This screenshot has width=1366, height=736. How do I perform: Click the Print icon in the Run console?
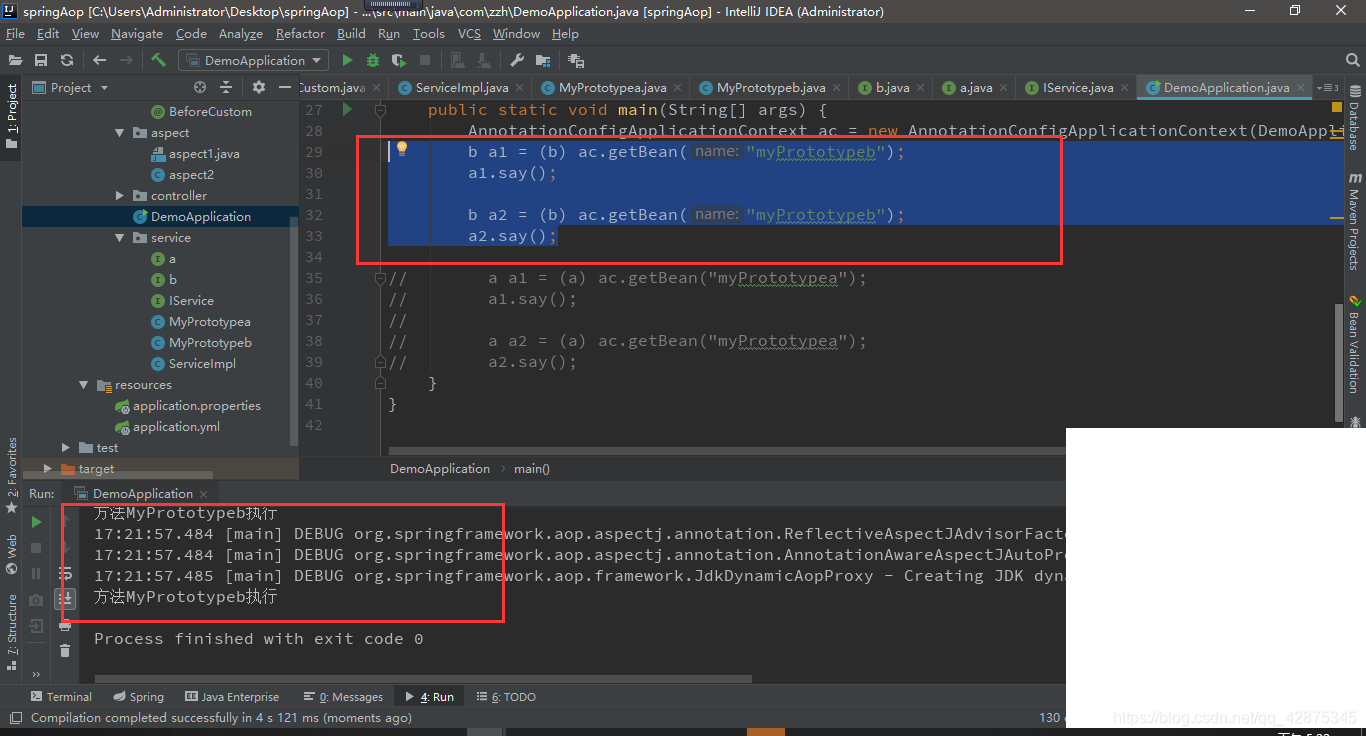coord(65,625)
